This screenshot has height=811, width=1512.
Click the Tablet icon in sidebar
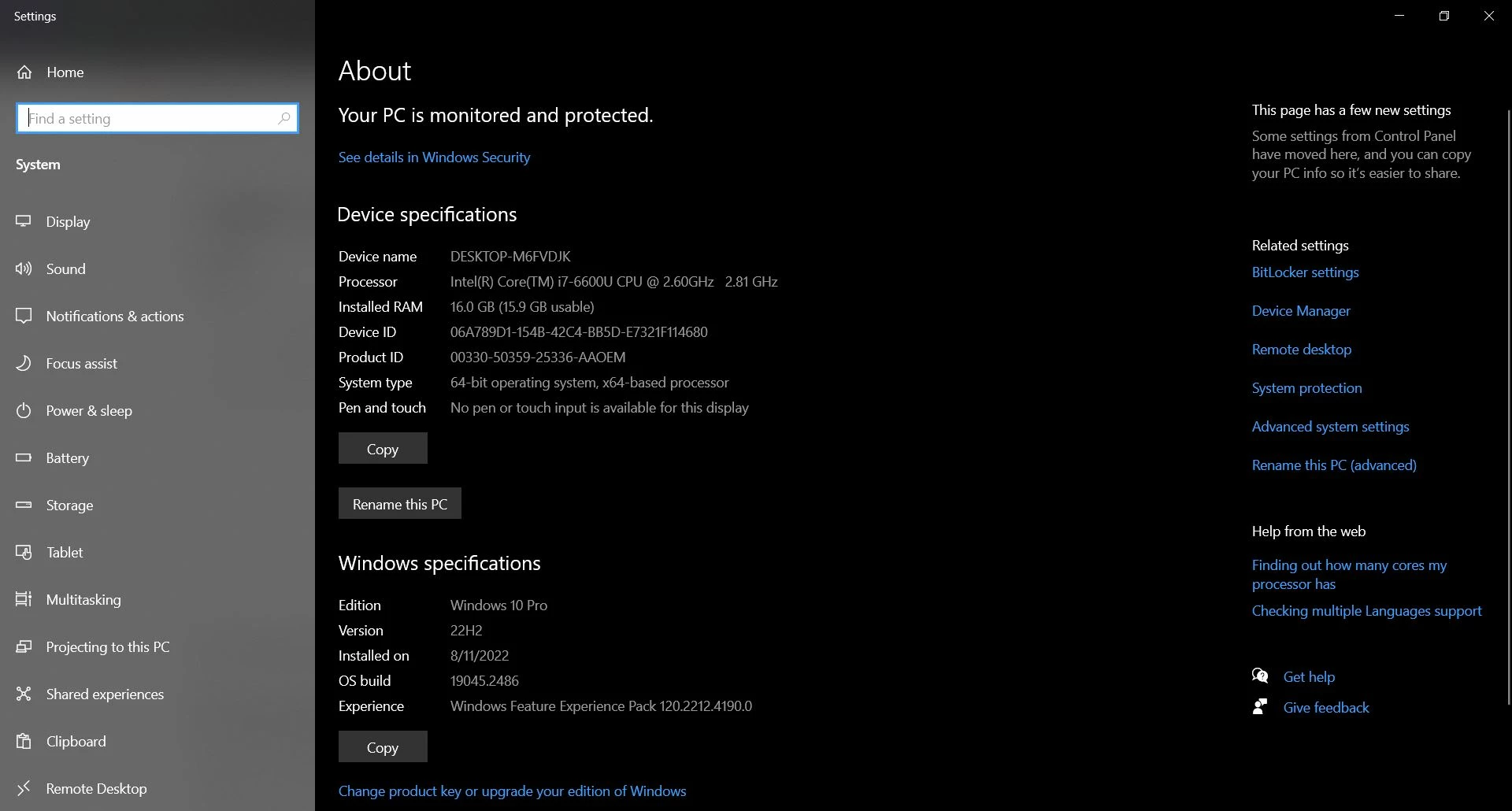24,552
